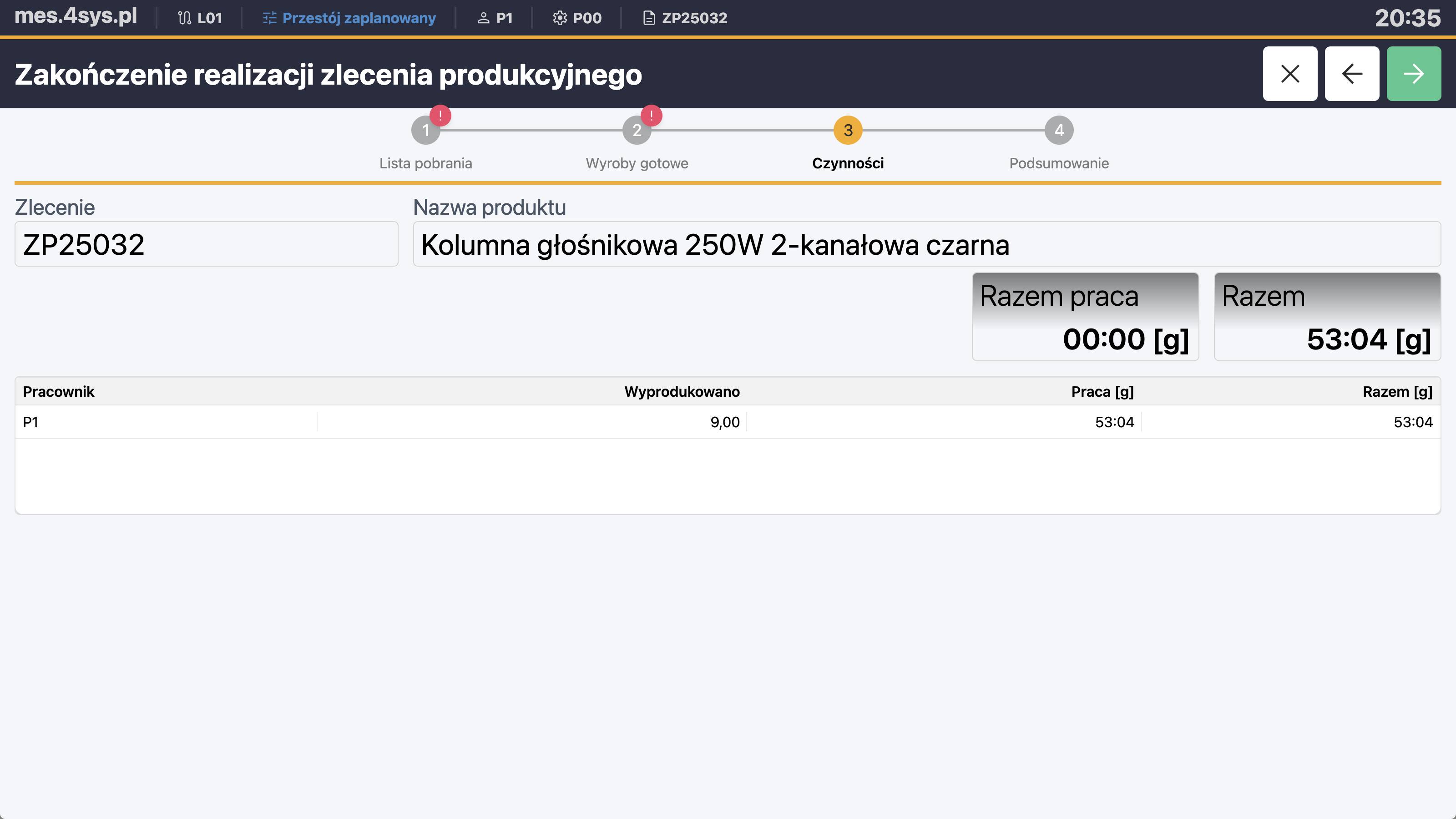Click the alert badge on step 2
This screenshot has height=819, width=1456.
coord(652,116)
